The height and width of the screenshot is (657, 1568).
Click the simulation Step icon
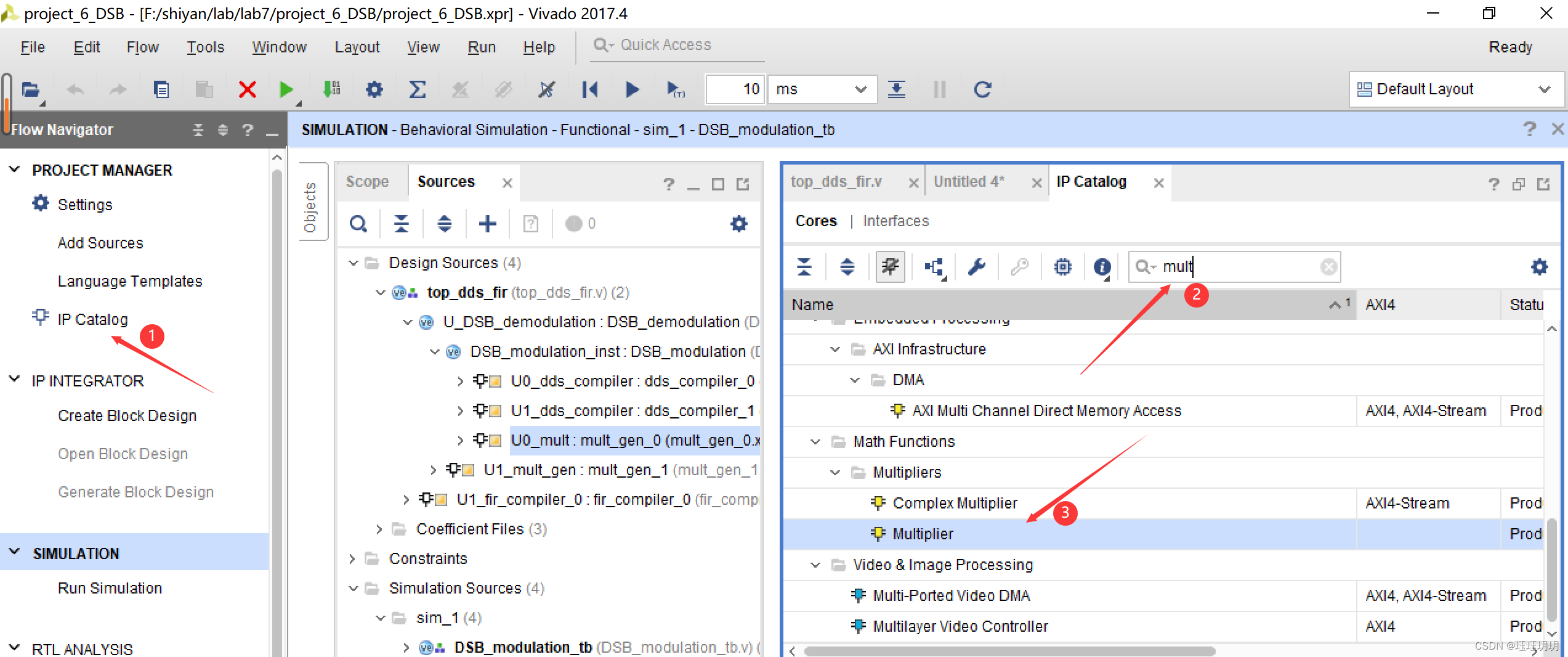coord(897,90)
